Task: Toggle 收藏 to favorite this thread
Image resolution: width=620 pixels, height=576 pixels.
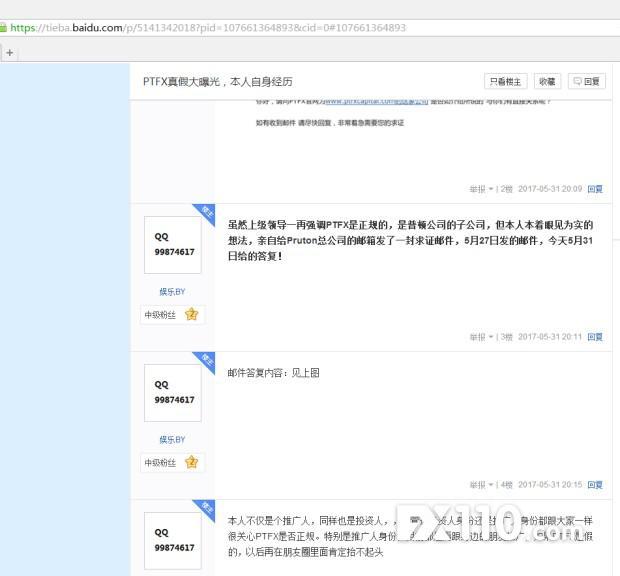Action: pos(546,81)
